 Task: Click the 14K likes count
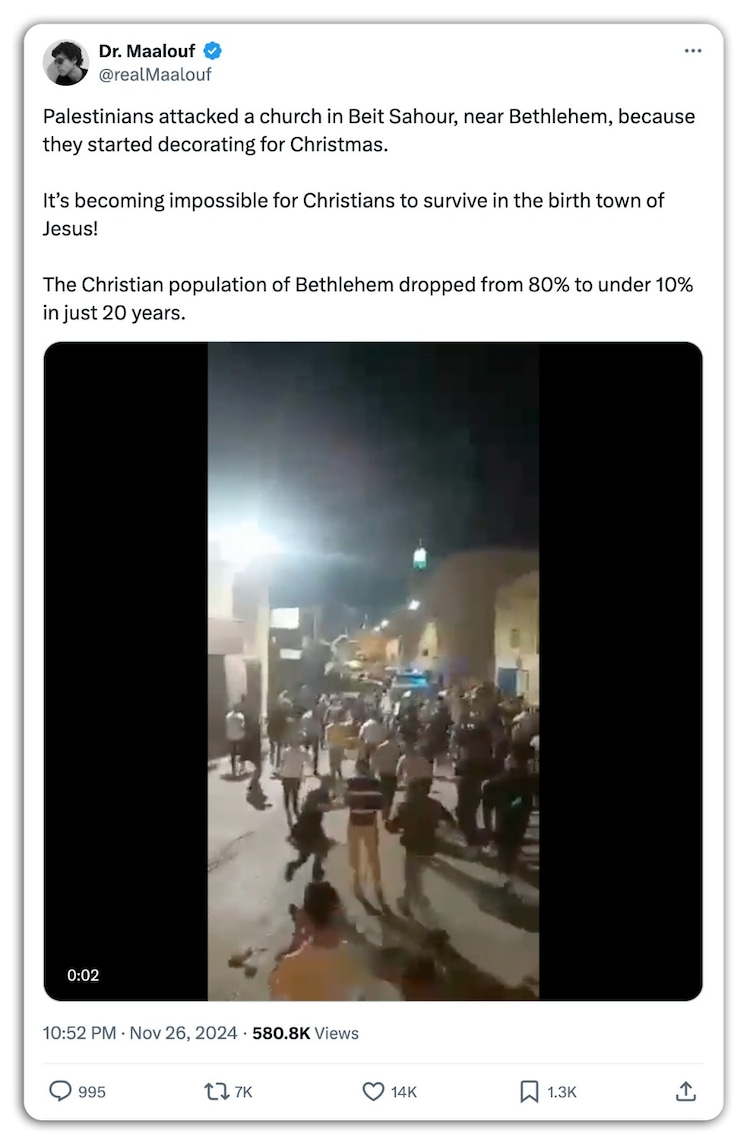coord(404,1092)
